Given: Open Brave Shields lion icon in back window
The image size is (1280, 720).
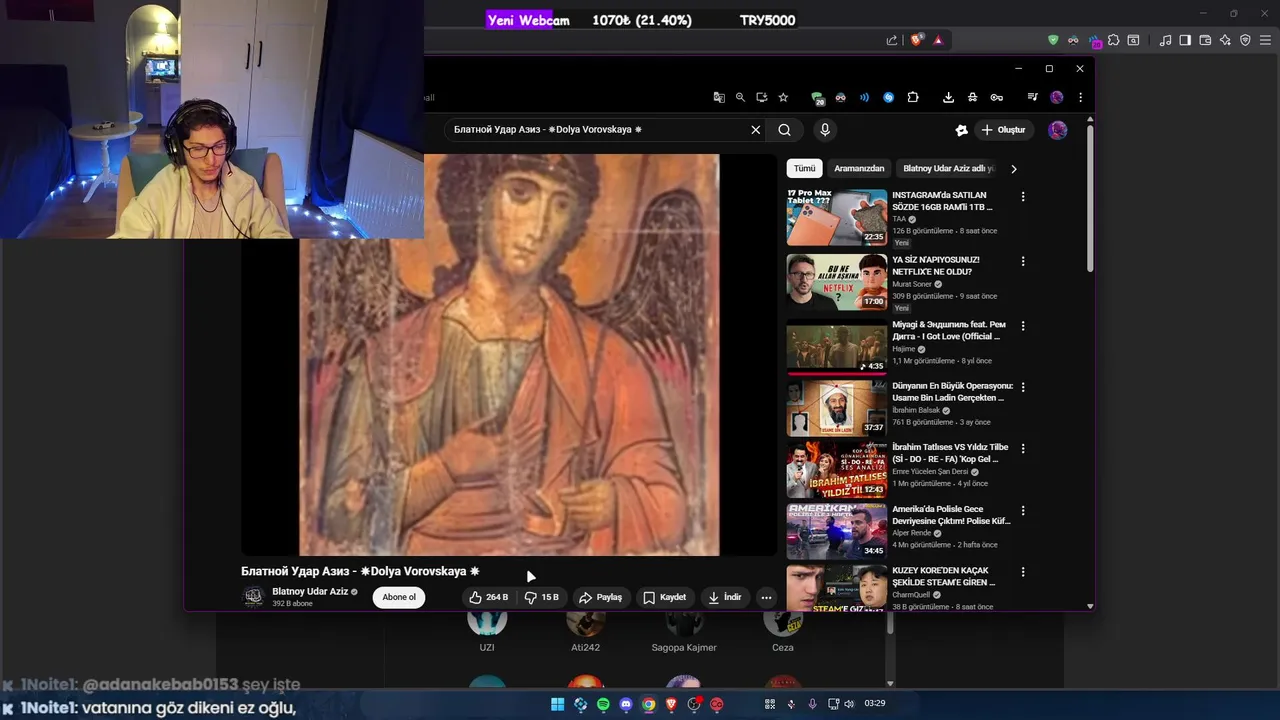Looking at the screenshot, I should click(917, 40).
